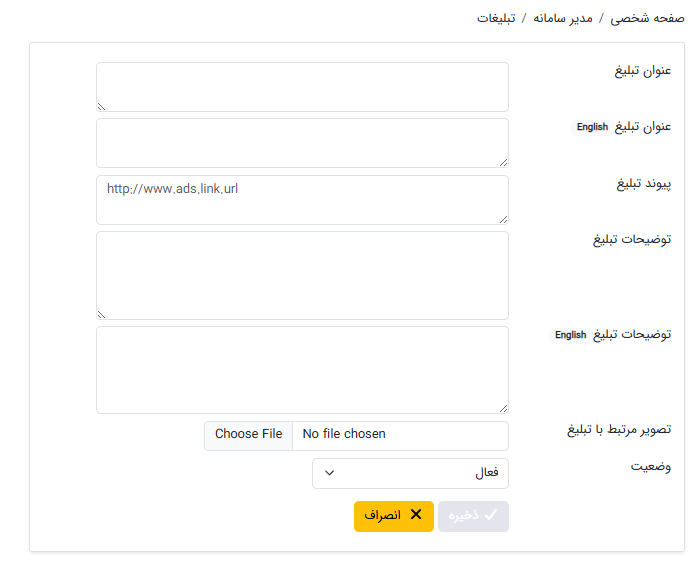Click the X icon on the انصراف button
Image resolution: width=691 pixels, height=567 pixels.
click(x=416, y=515)
